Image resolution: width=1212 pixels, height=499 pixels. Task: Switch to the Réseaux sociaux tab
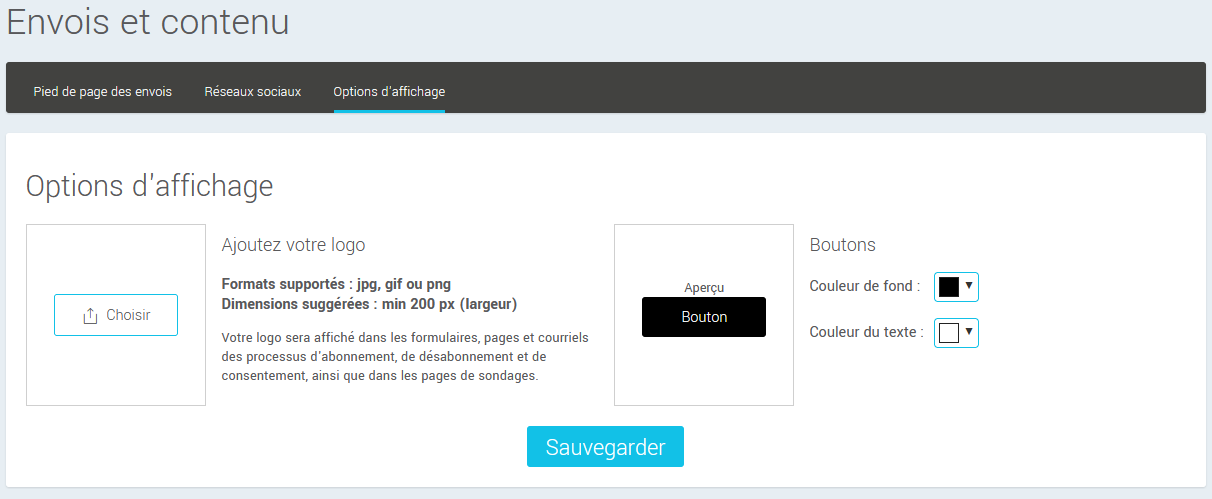(x=252, y=91)
